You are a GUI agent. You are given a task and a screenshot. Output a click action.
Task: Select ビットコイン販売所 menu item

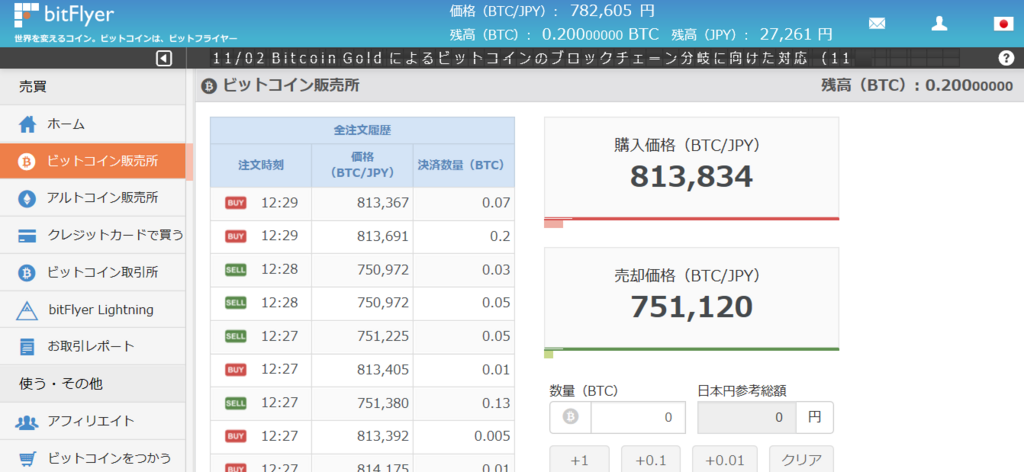click(93, 162)
